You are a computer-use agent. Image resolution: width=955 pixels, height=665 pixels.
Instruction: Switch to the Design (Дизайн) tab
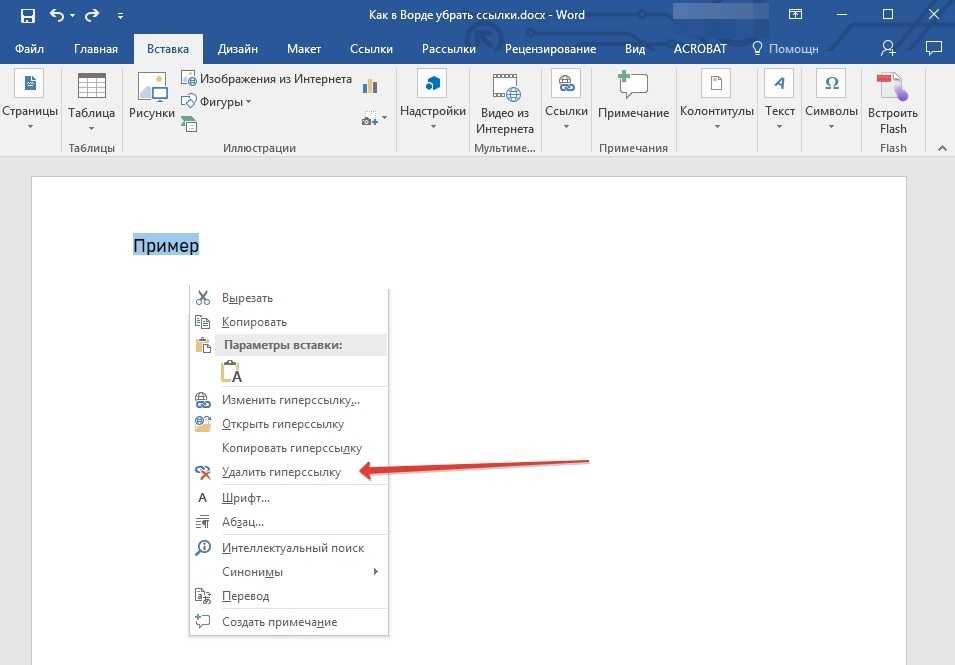click(x=237, y=48)
